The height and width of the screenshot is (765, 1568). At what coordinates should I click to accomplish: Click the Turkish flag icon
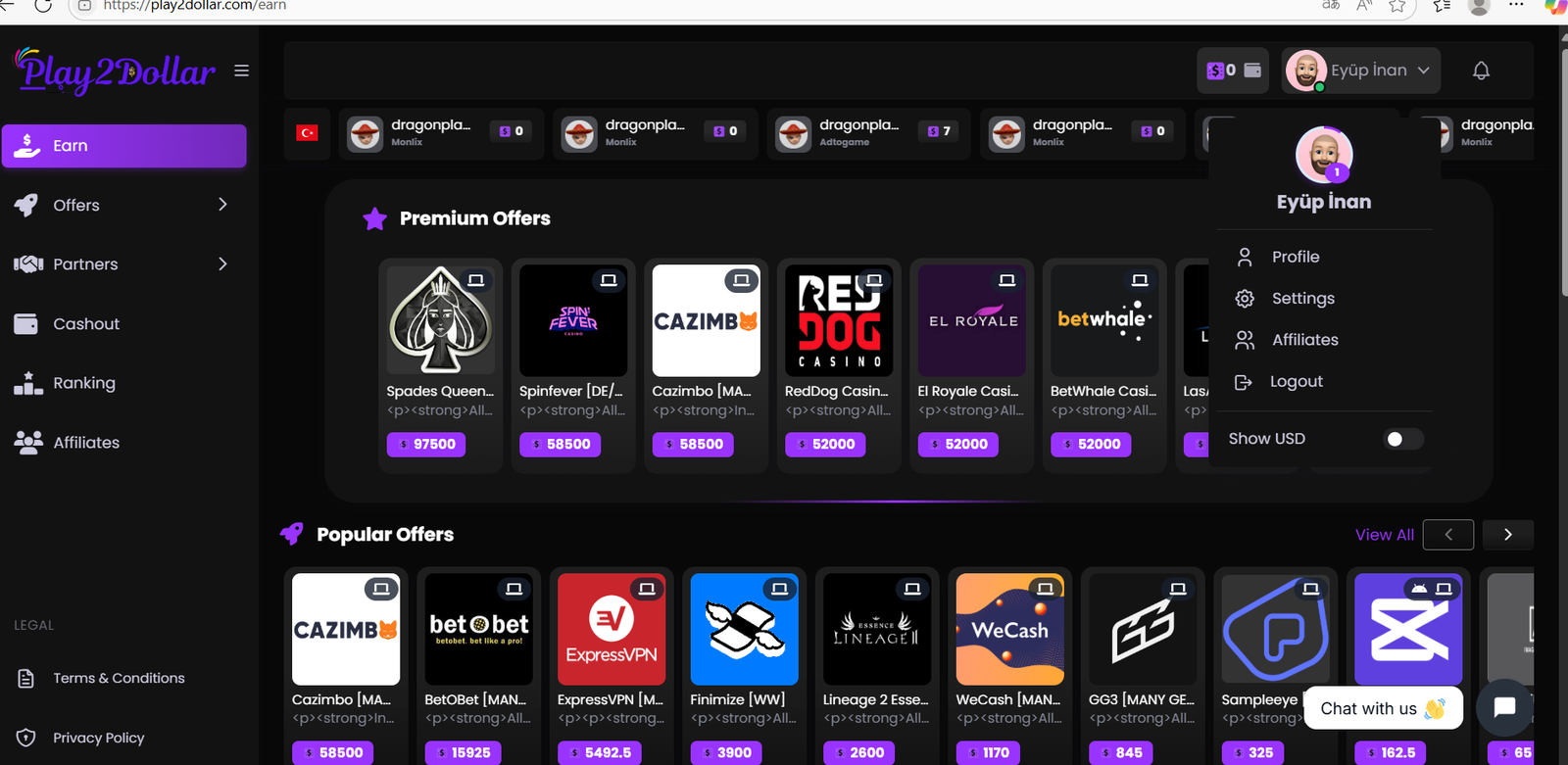[307, 132]
